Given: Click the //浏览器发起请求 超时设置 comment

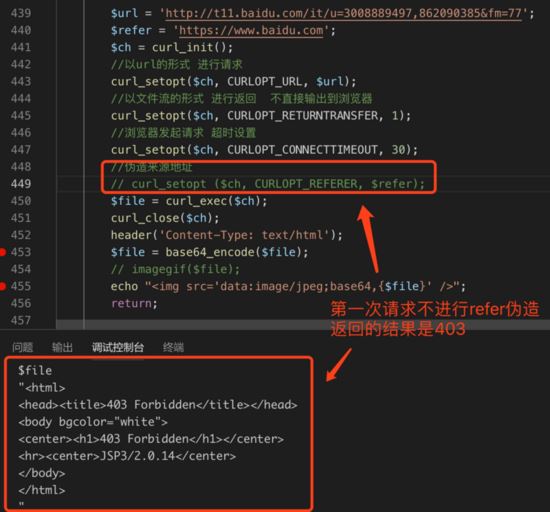Looking at the screenshot, I should pos(183,133).
